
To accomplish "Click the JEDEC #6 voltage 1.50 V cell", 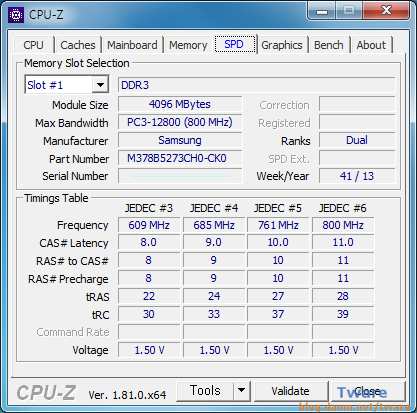I will pyautogui.click(x=343, y=350).
